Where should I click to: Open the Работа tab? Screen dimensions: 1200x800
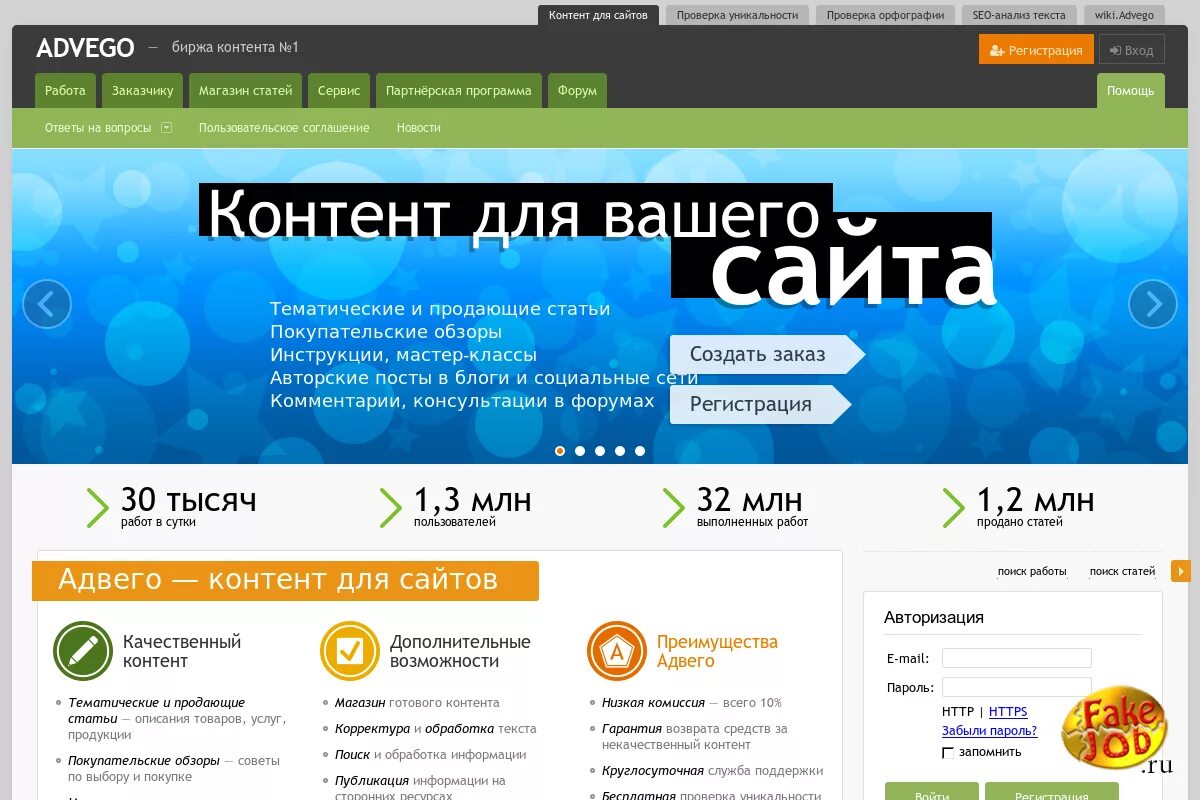[x=65, y=90]
